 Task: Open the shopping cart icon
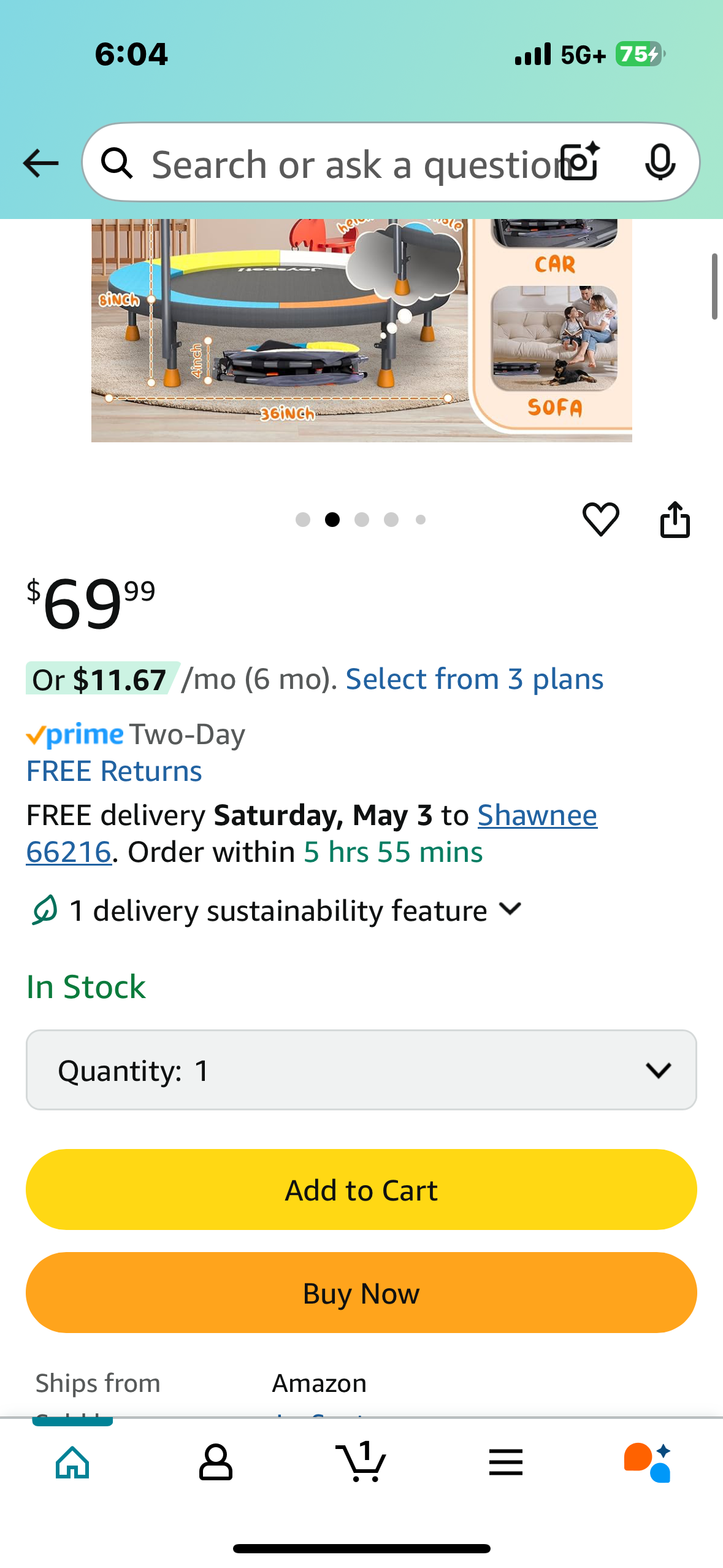coord(361,1461)
